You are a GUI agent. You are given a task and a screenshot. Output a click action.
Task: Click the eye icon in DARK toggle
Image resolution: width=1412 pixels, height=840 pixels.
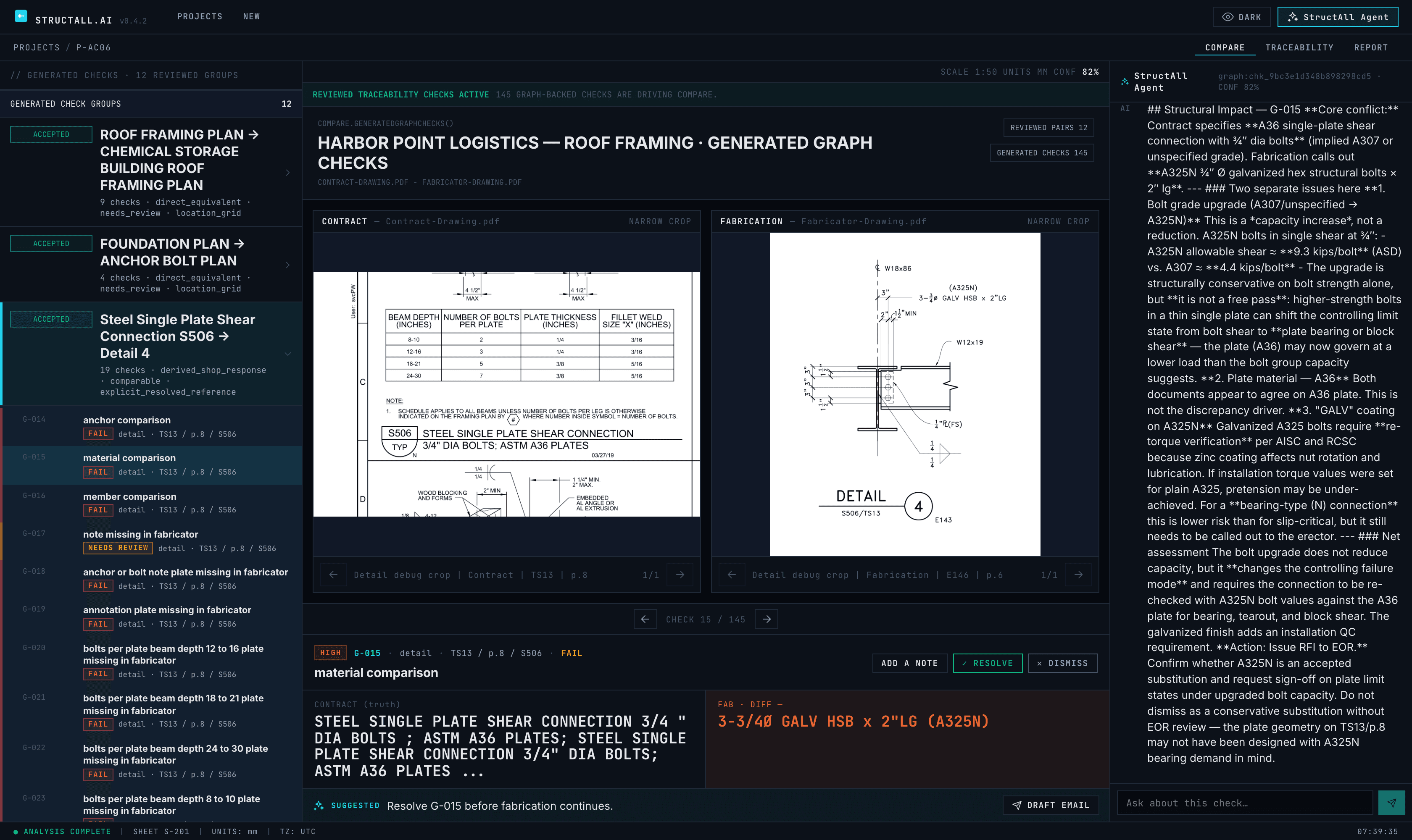pos(1228,17)
